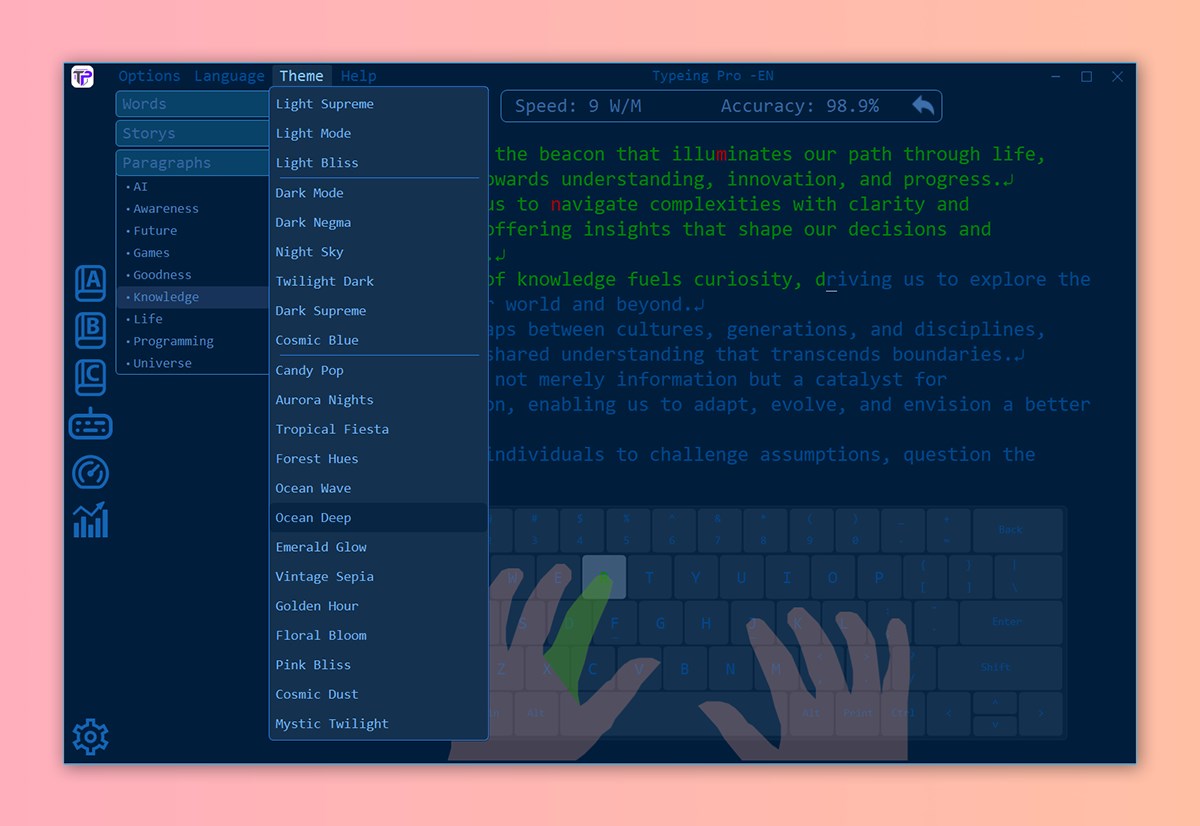1200x826 pixels.
Task: Choose Tropical Fiesta theme
Action: tap(378, 429)
